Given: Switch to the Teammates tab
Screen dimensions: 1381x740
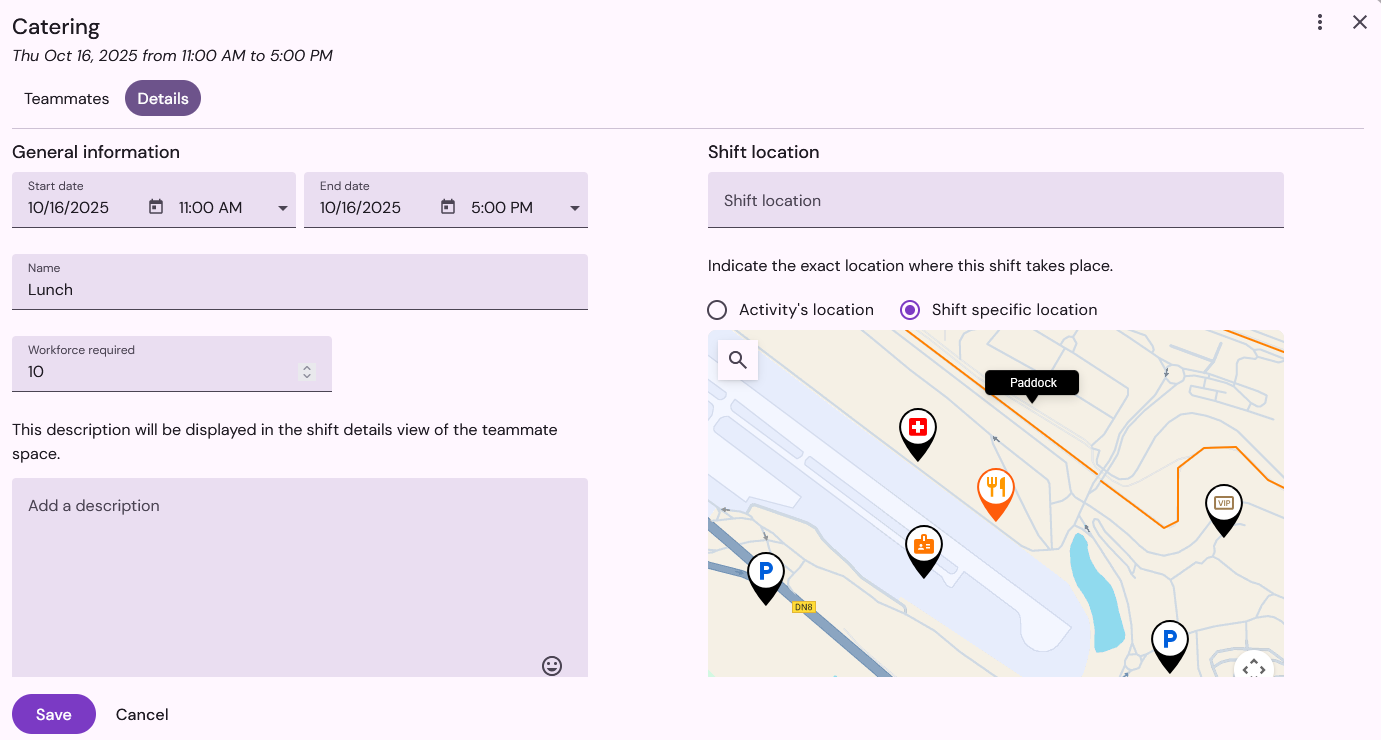Looking at the screenshot, I should click(x=67, y=98).
